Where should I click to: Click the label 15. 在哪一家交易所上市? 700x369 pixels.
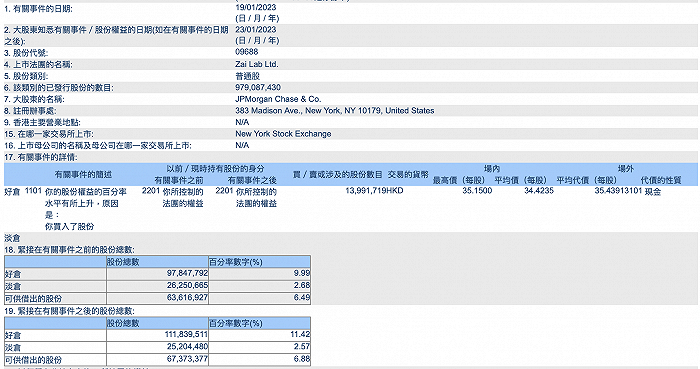coord(49,134)
